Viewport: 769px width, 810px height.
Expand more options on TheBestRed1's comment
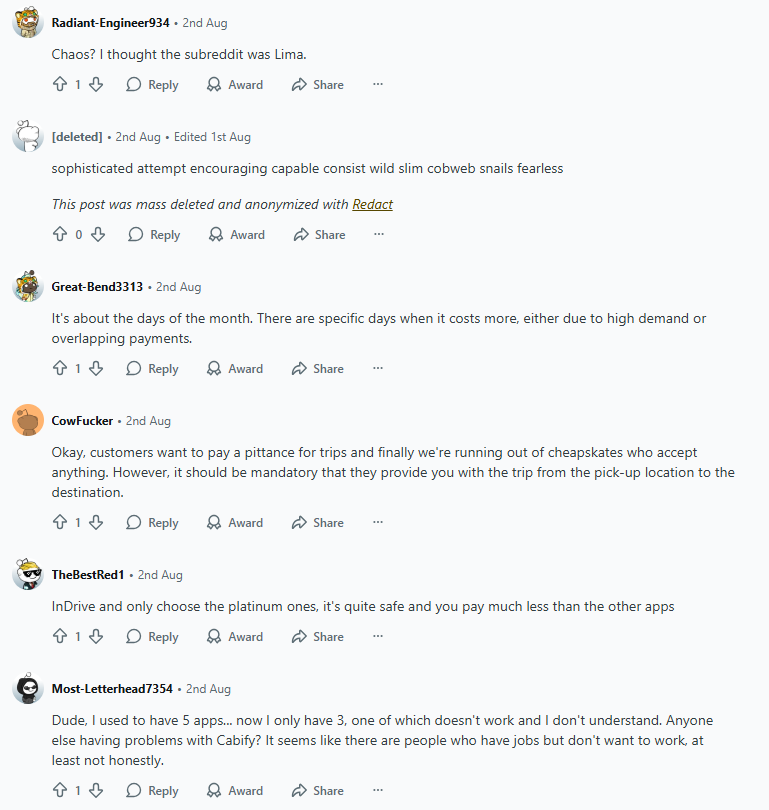coord(378,637)
